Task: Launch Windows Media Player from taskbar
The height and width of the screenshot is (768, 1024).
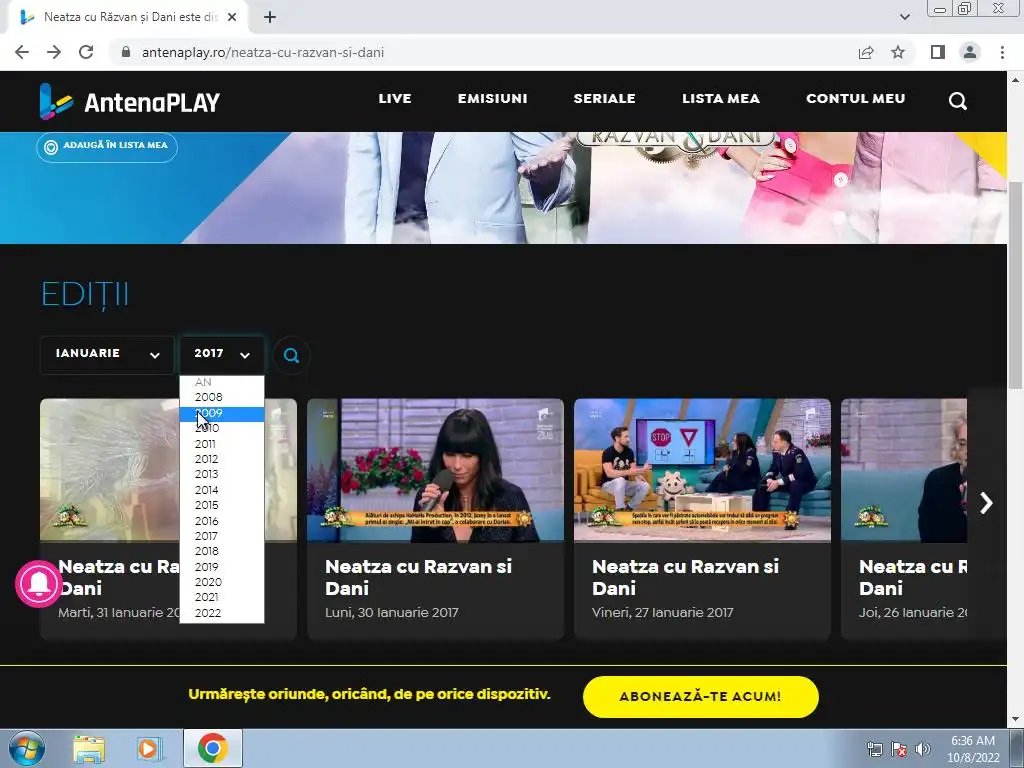Action: (x=149, y=748)
